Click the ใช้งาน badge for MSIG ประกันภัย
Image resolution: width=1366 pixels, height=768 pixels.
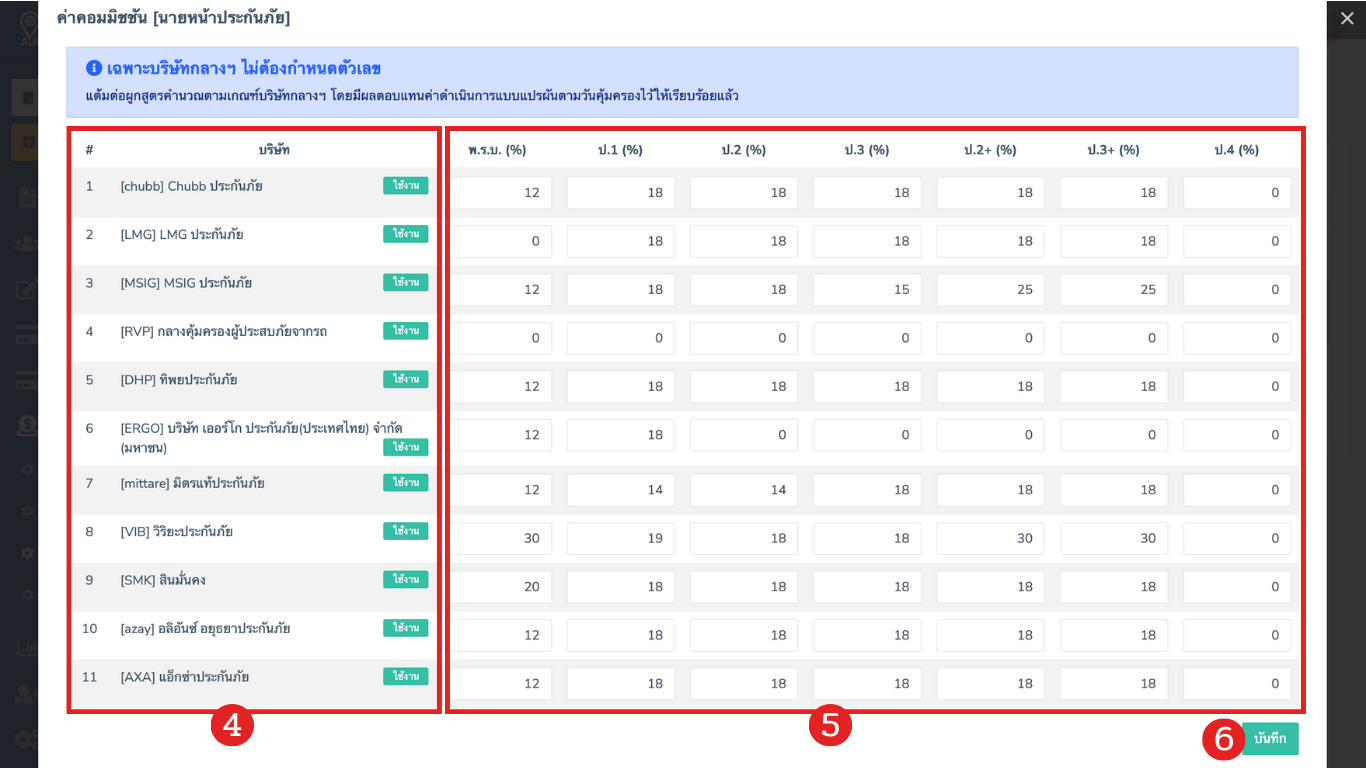pos(405,283)
